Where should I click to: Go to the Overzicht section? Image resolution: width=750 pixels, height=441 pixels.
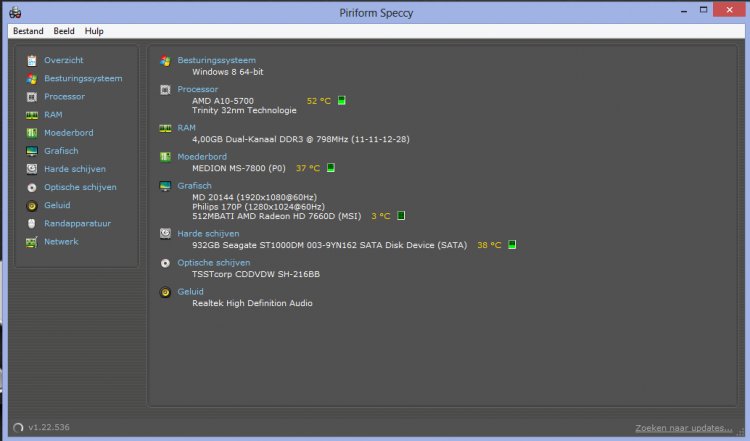click(x=64, y=60)
